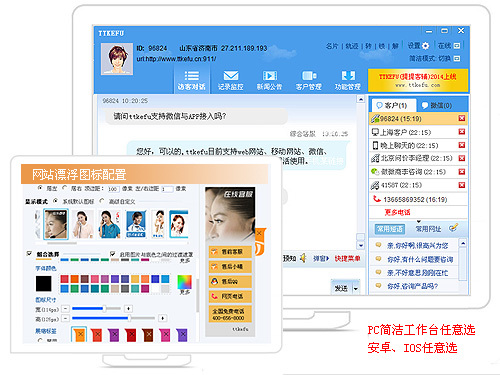Screen dimensions: 500x375
Task: Close the floating preview with orange X tab
Action: 260,234
